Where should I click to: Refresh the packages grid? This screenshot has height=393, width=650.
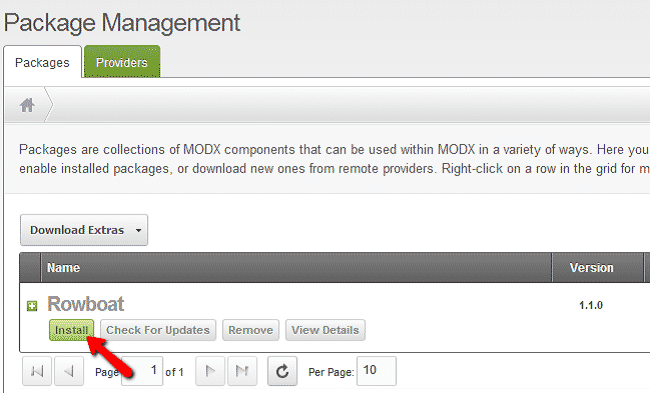pyautogui.click(x=282, y=371)
